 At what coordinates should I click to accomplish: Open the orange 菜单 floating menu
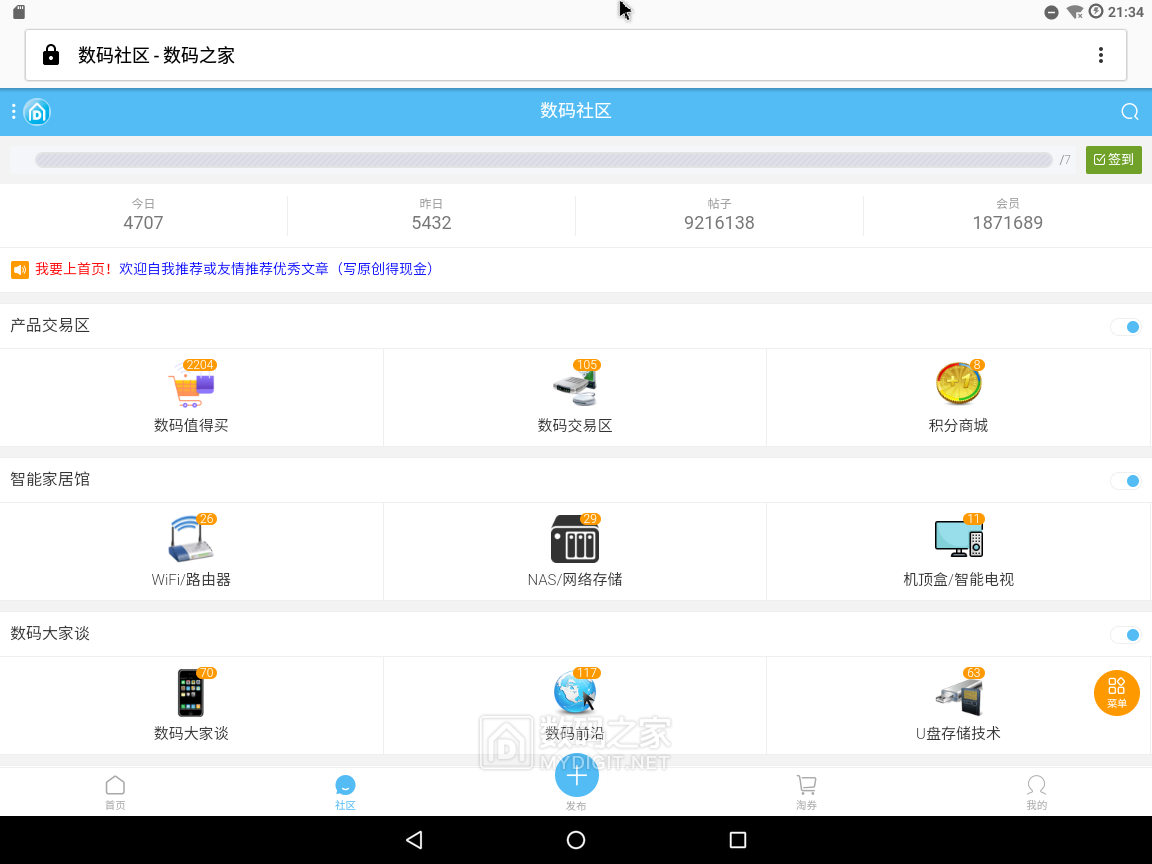point(1116,692)
